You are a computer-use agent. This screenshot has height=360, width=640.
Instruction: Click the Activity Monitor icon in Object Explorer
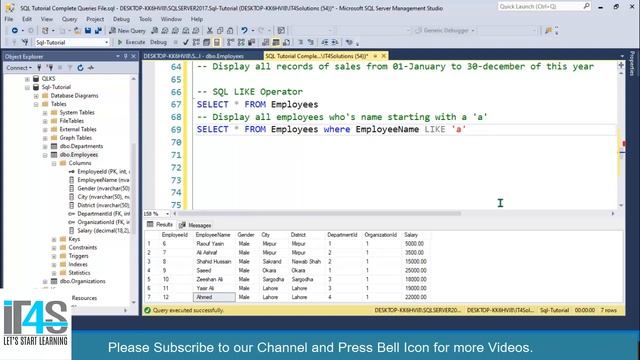point(91,68)
